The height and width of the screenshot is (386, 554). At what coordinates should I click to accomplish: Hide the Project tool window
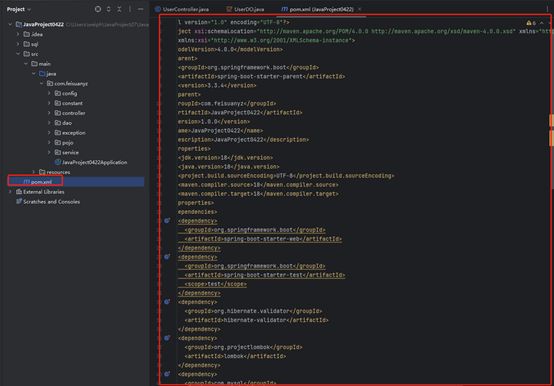(x=141, y=9)
